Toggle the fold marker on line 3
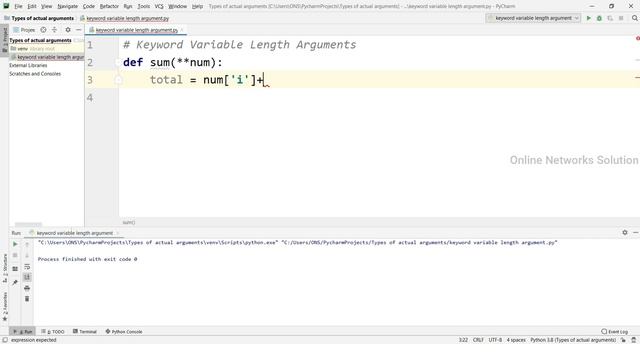This screenshot has height=360, width=640. (x=118, y=80)
